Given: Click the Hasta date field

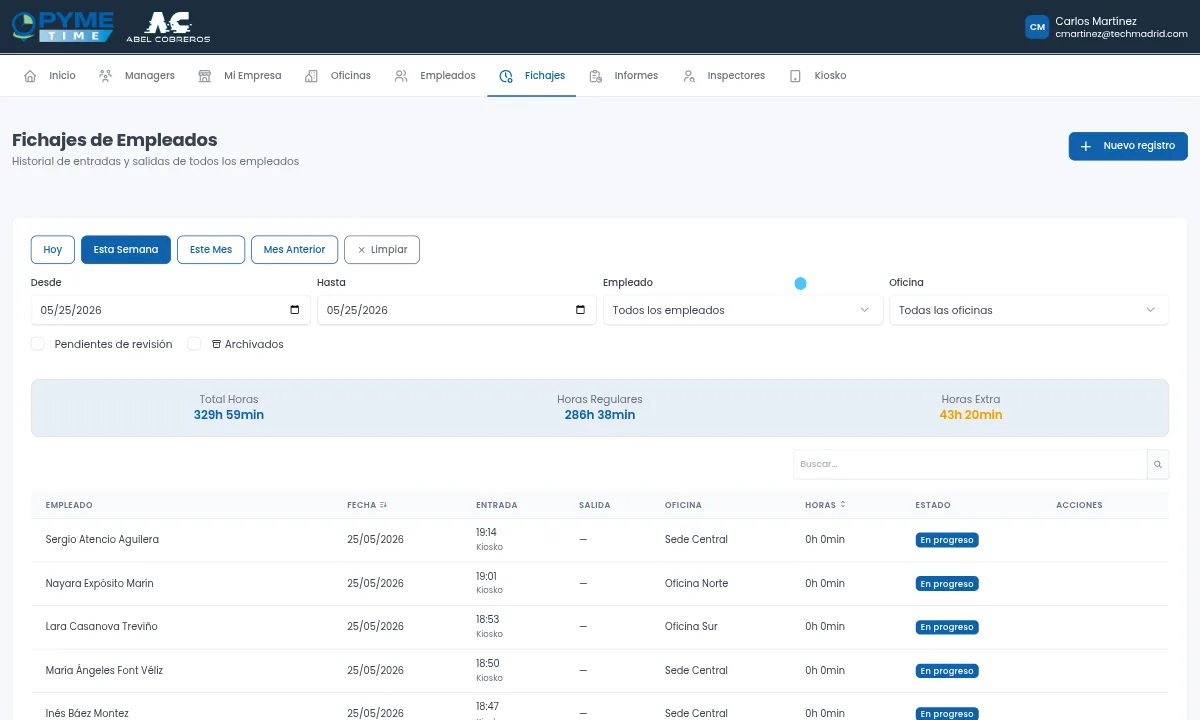Looking at the screenshot, I should pos(457,310).
